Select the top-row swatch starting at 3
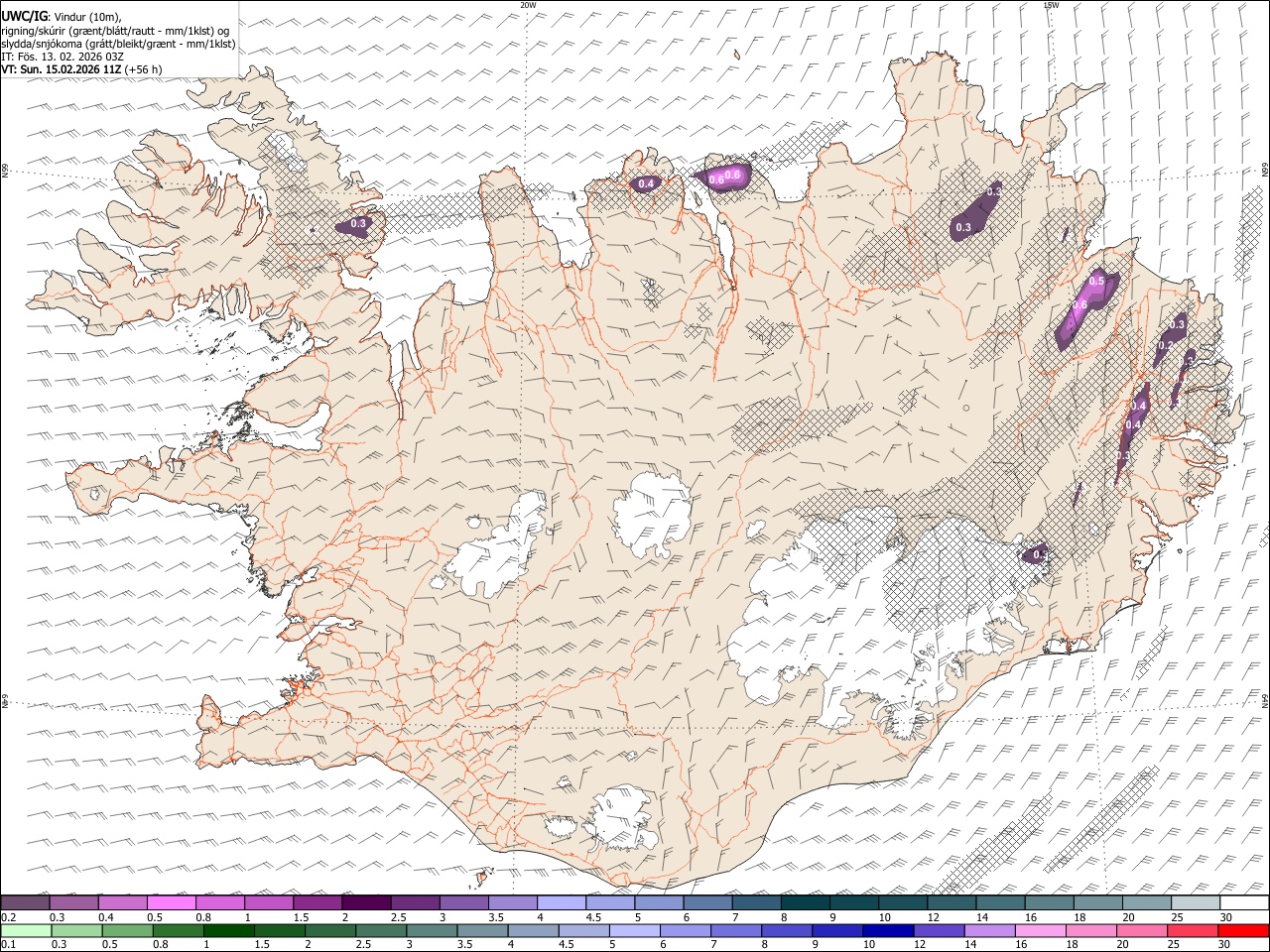1270x952 pixels. [464, 902]
